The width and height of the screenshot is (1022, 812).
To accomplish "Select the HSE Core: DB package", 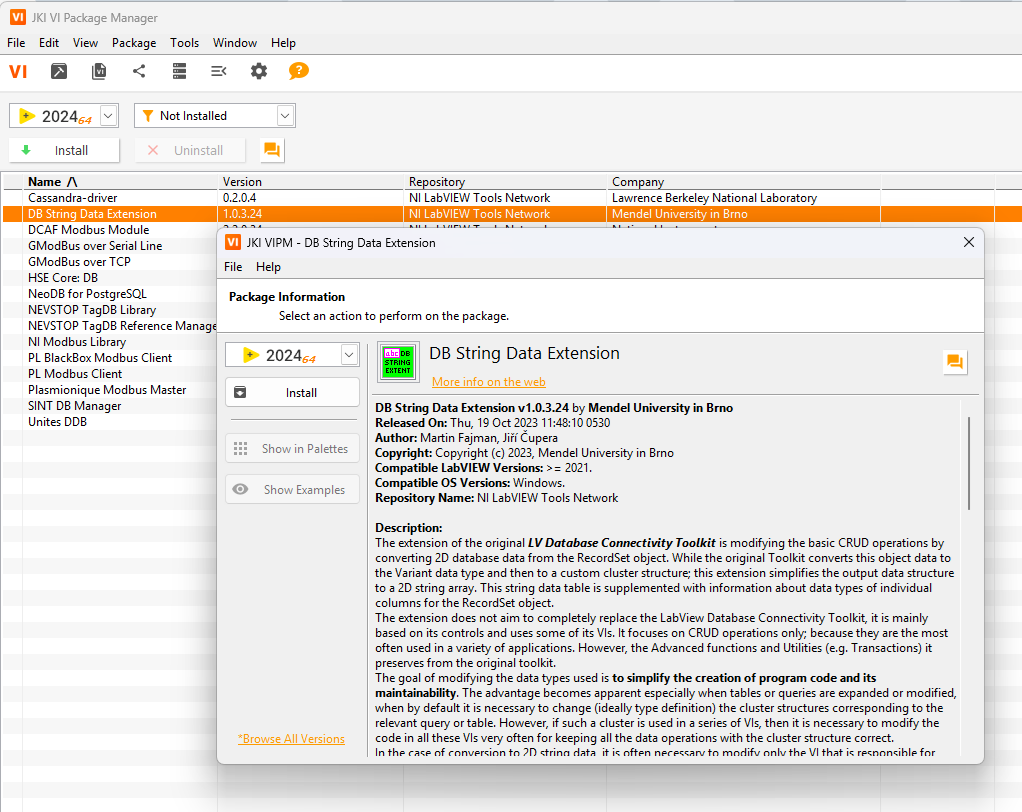I will pos(63,278).
